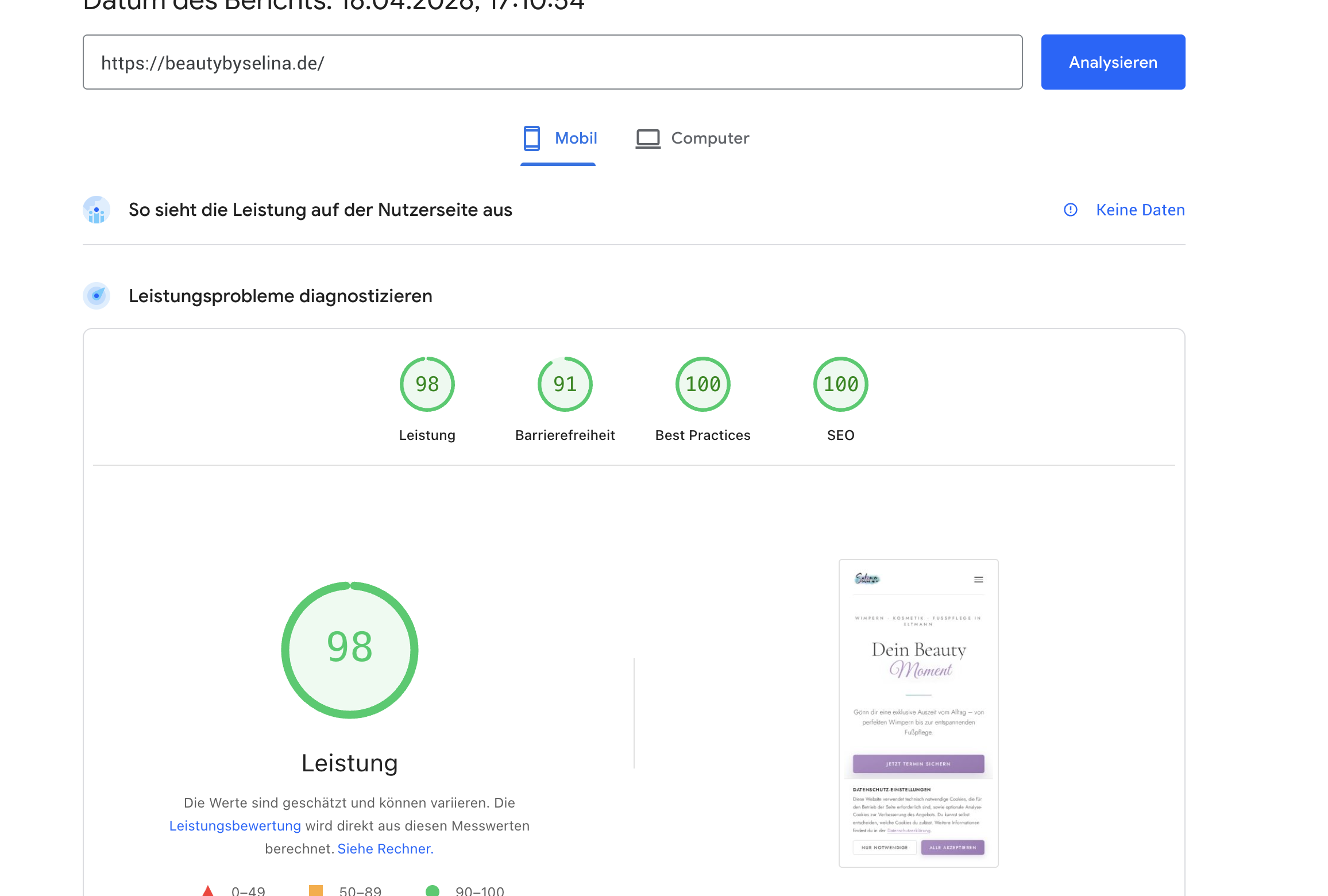Click the user experience icon beside Nutzerseite heading
The height and width of the screenshot is (896, 1328).
[96, 210]
